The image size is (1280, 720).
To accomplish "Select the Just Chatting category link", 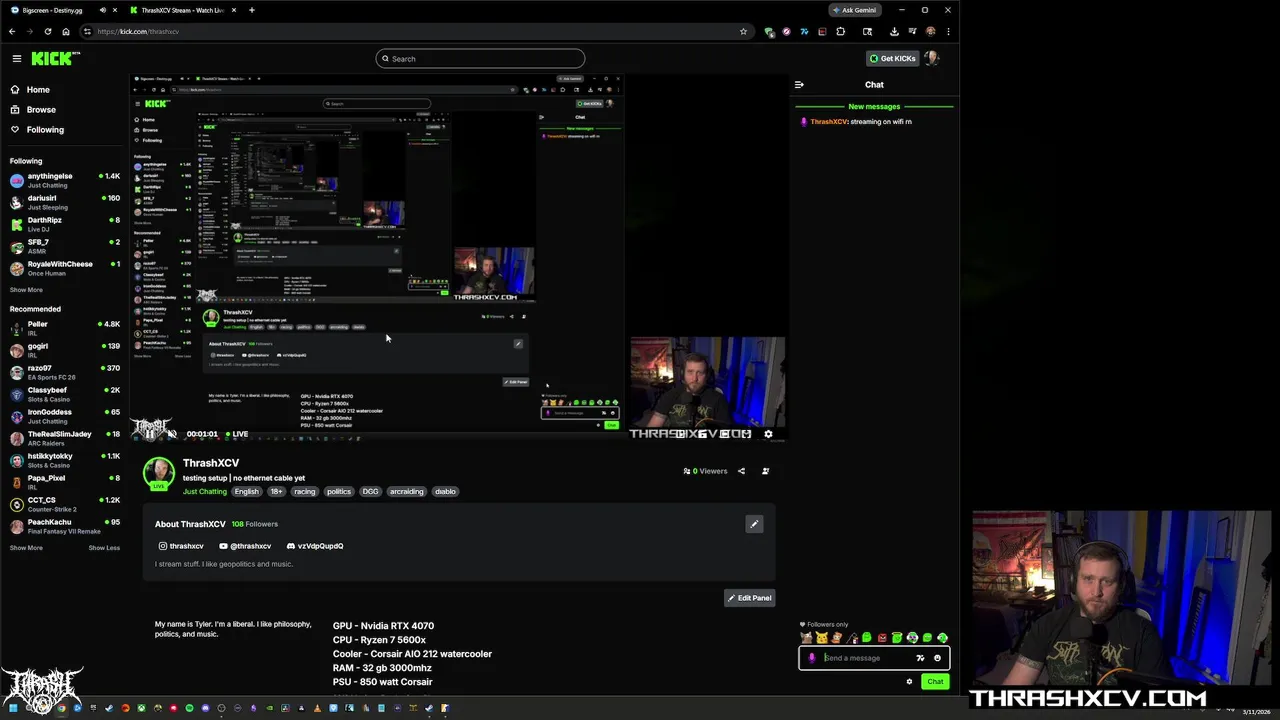I will click(x=205, y=492).
